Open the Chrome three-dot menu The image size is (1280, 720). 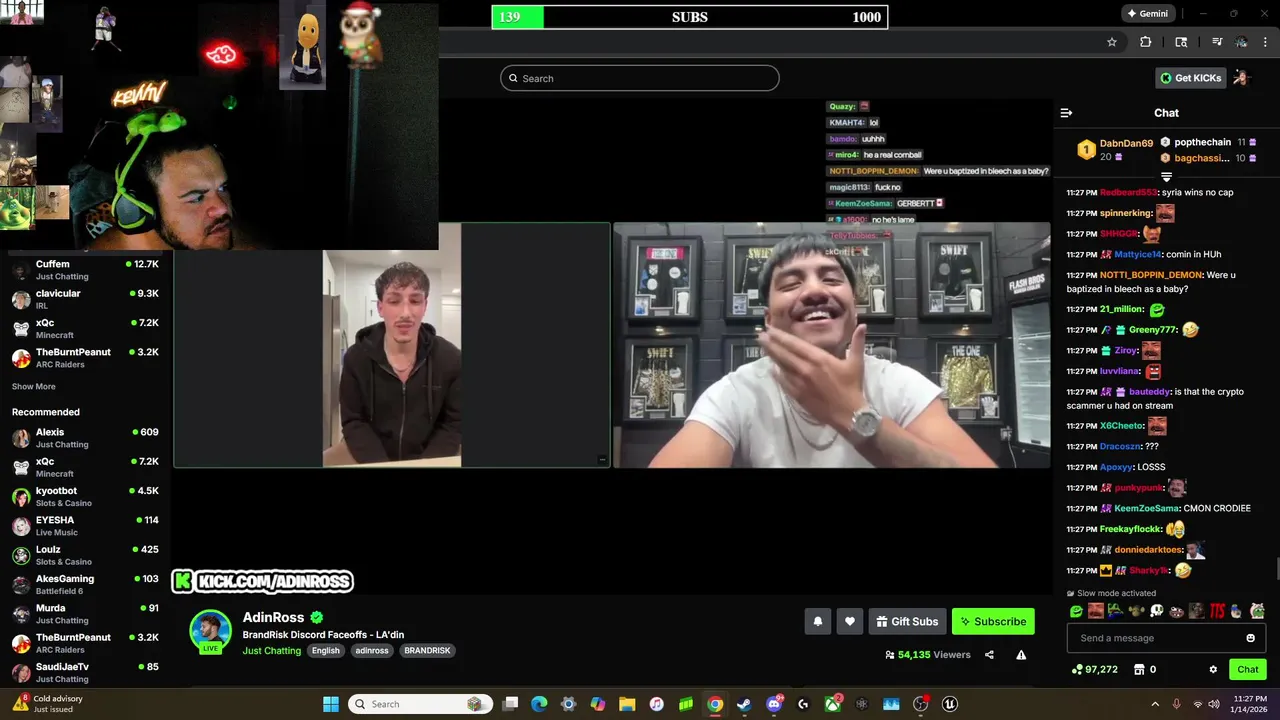click(1266, 42)
